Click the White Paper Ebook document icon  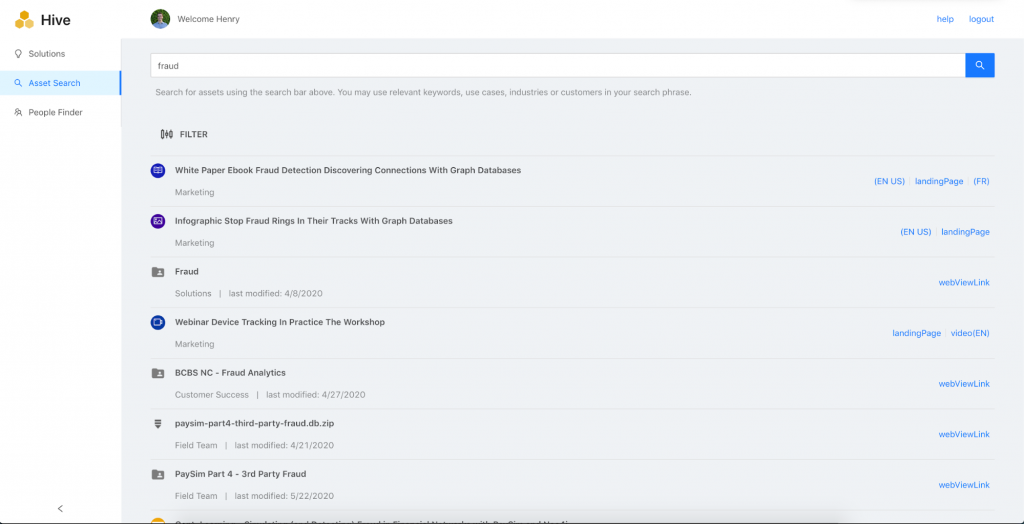(x=158, y=171)
